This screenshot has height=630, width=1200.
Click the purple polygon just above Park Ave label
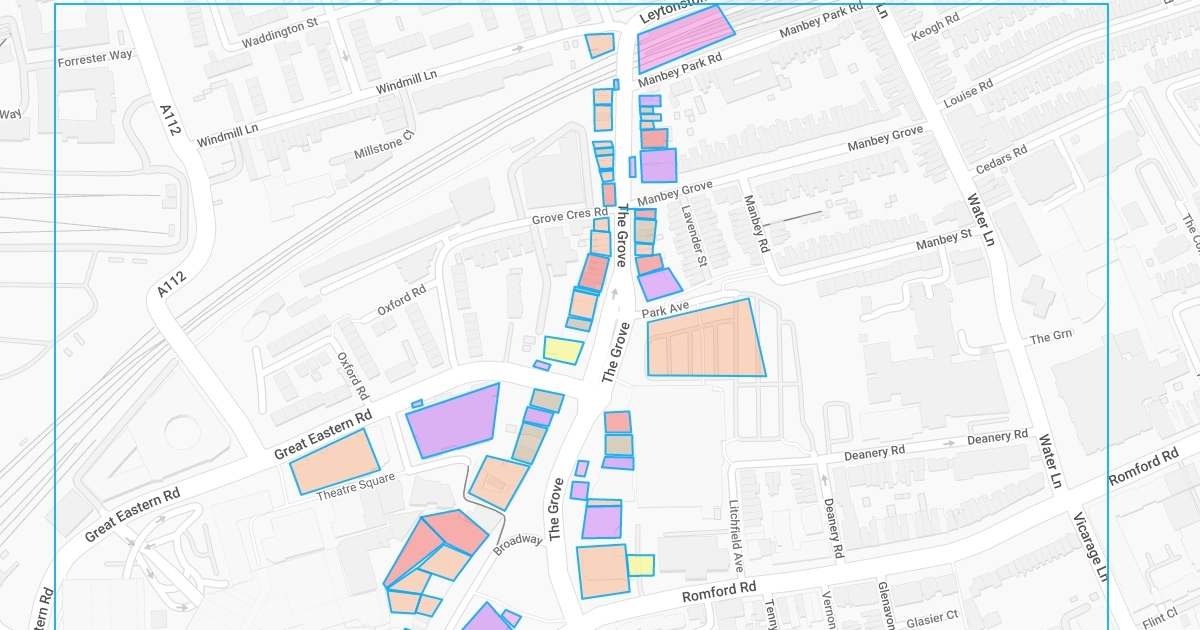659,284
